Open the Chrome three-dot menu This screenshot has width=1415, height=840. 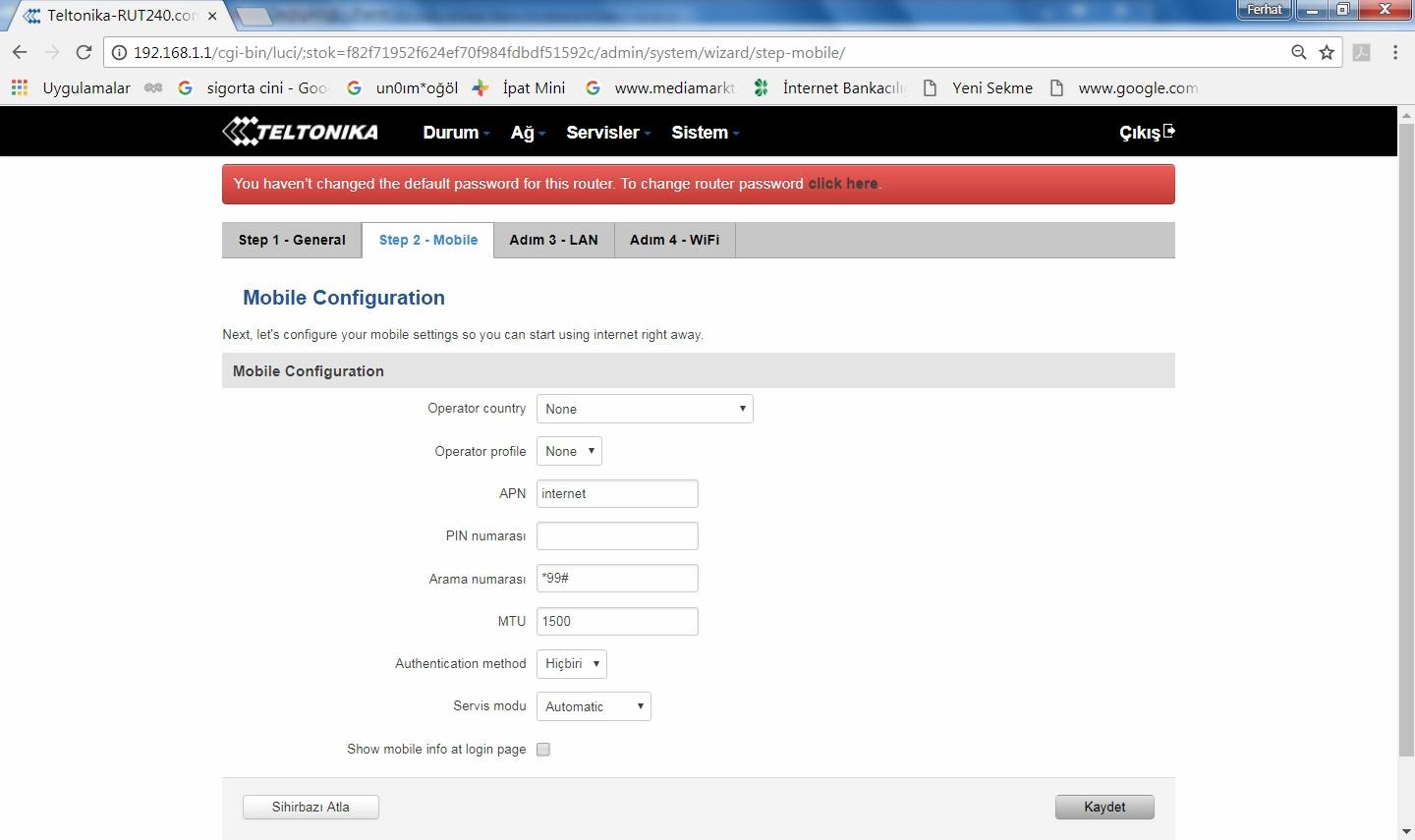pyautogui.click(x=1395, y=53)
